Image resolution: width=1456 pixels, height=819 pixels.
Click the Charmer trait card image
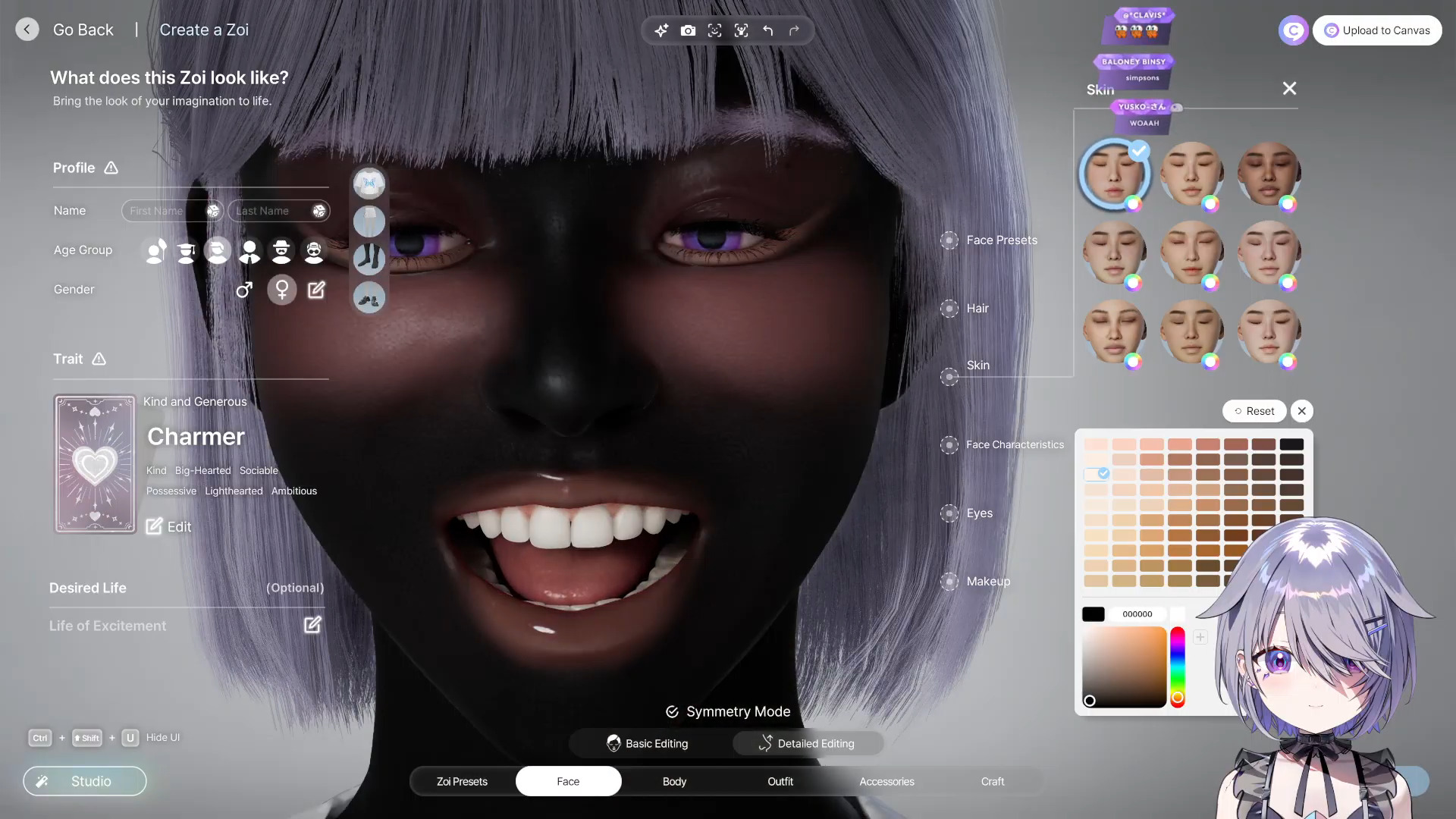pos(95,463)
